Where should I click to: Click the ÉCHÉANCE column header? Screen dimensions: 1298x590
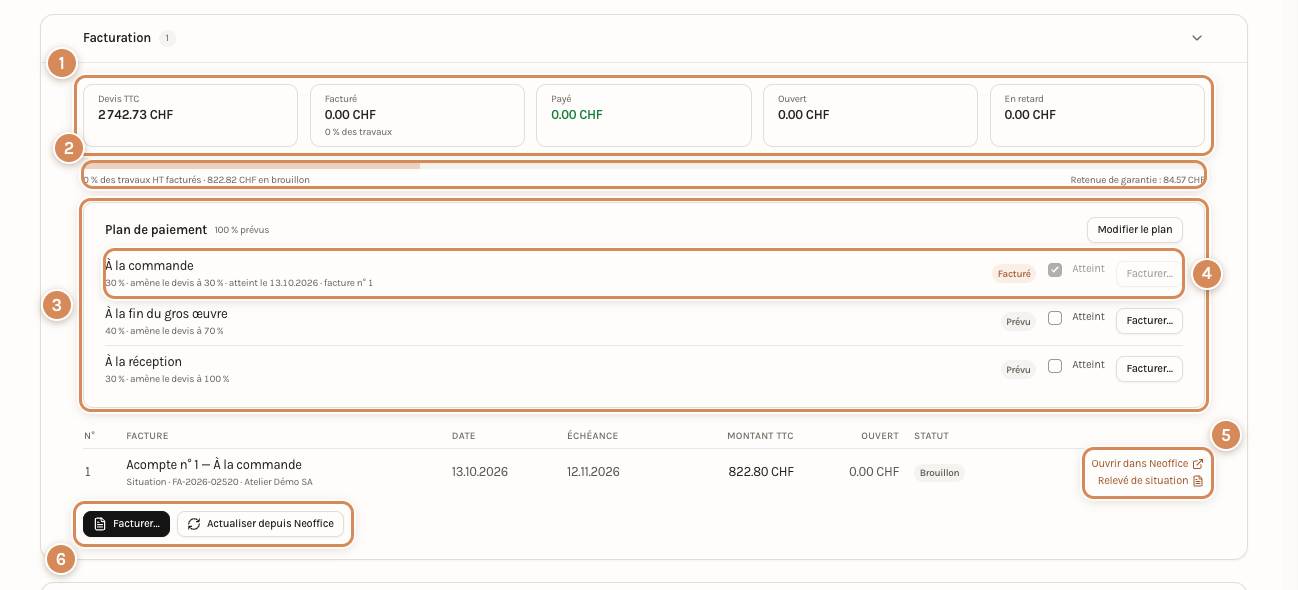pyautogui.click(x=592, y=436)
